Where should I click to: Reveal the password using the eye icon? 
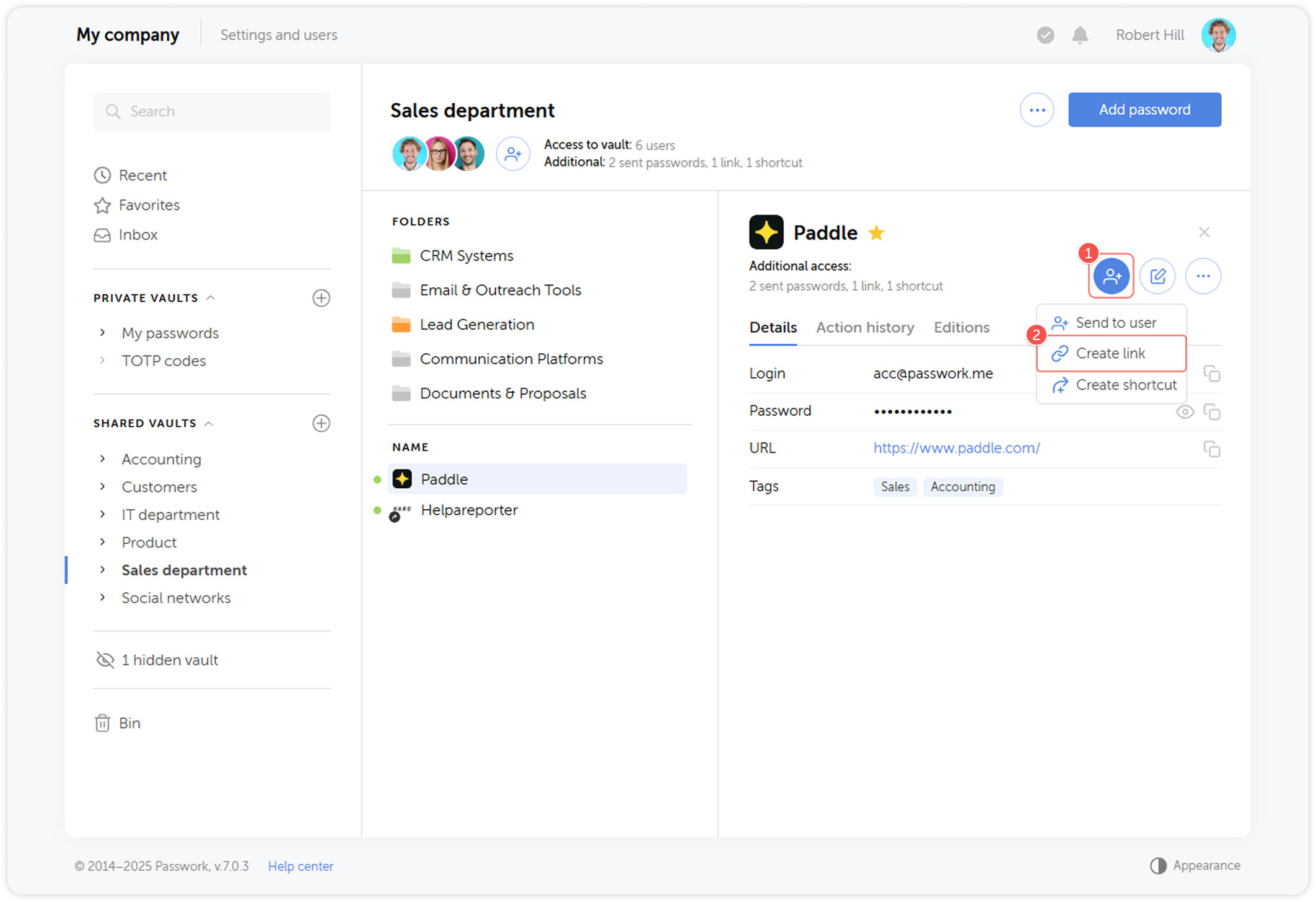1185,411
